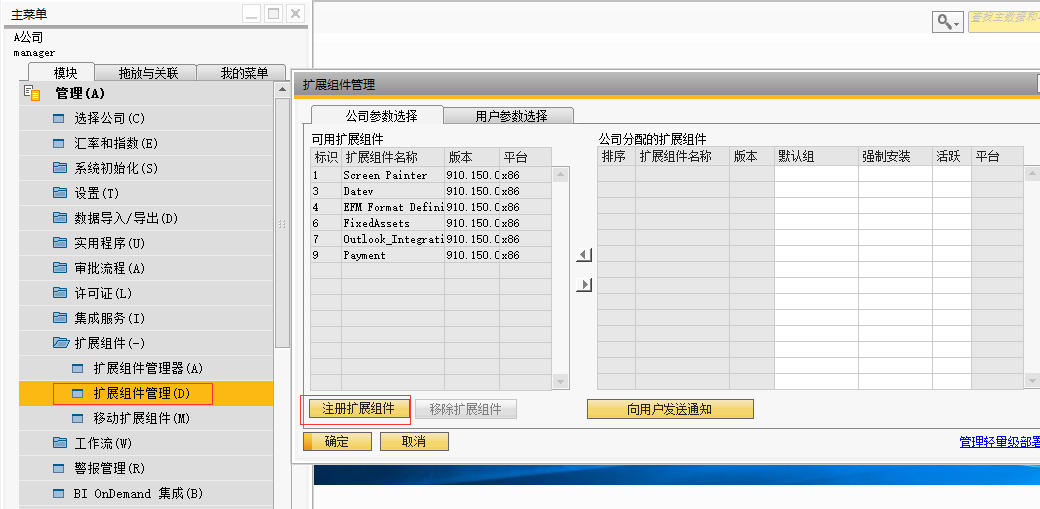This screenshot has height=509, width=1040.
Task: Open the 管理轻量级部署 link
Action: click(x=999, y=442)
